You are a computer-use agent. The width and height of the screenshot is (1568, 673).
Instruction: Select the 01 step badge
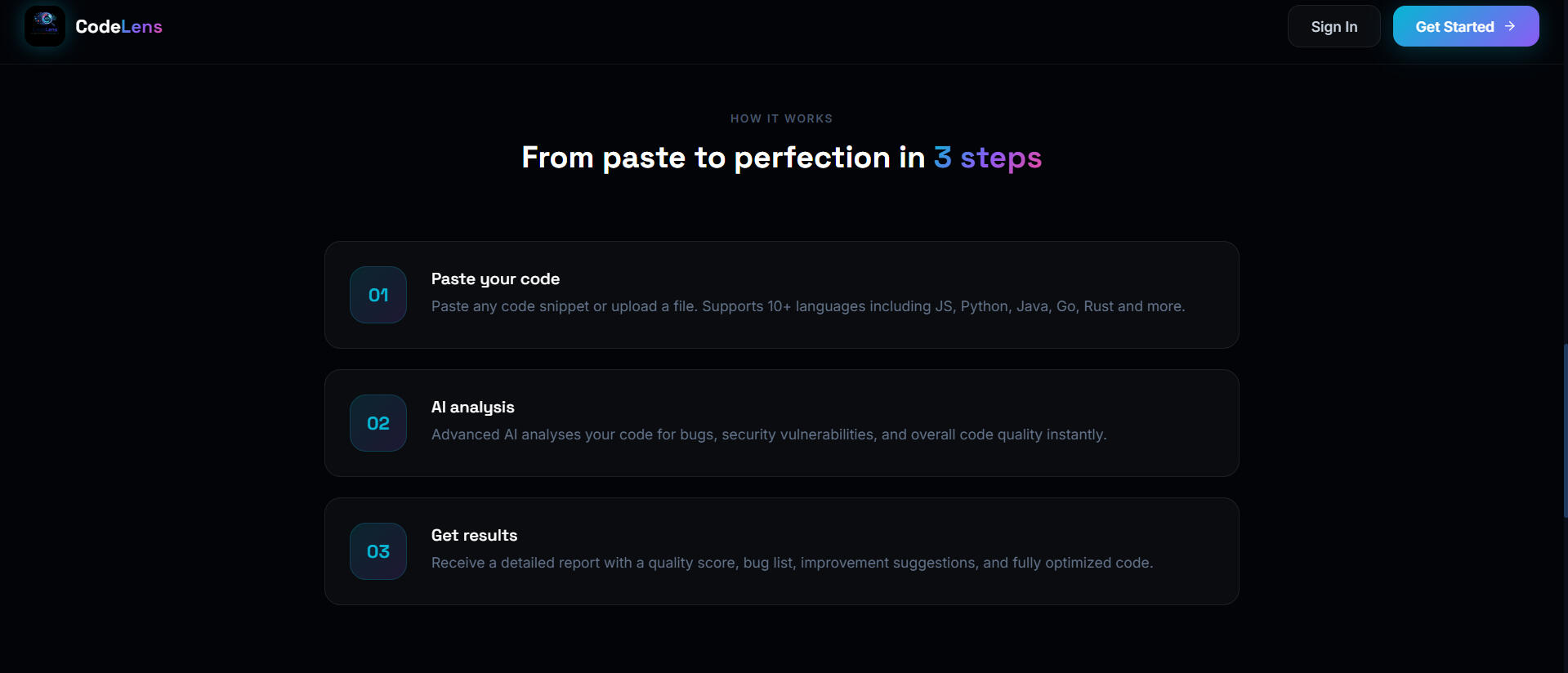click(x=378, y=295)
